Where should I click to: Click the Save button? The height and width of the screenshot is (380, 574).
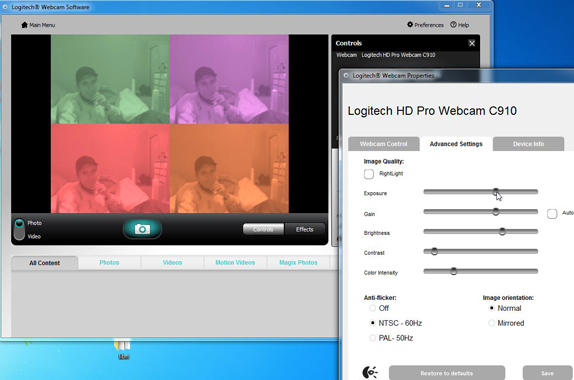tap(548, 373)
